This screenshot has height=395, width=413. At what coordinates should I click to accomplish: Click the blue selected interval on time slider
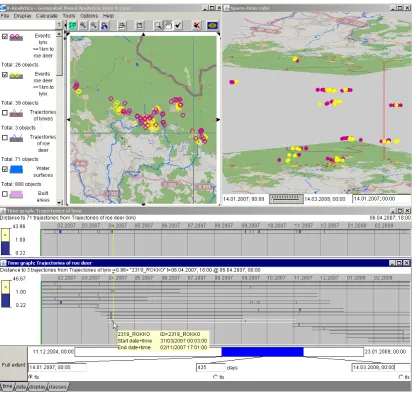[262, 352]
